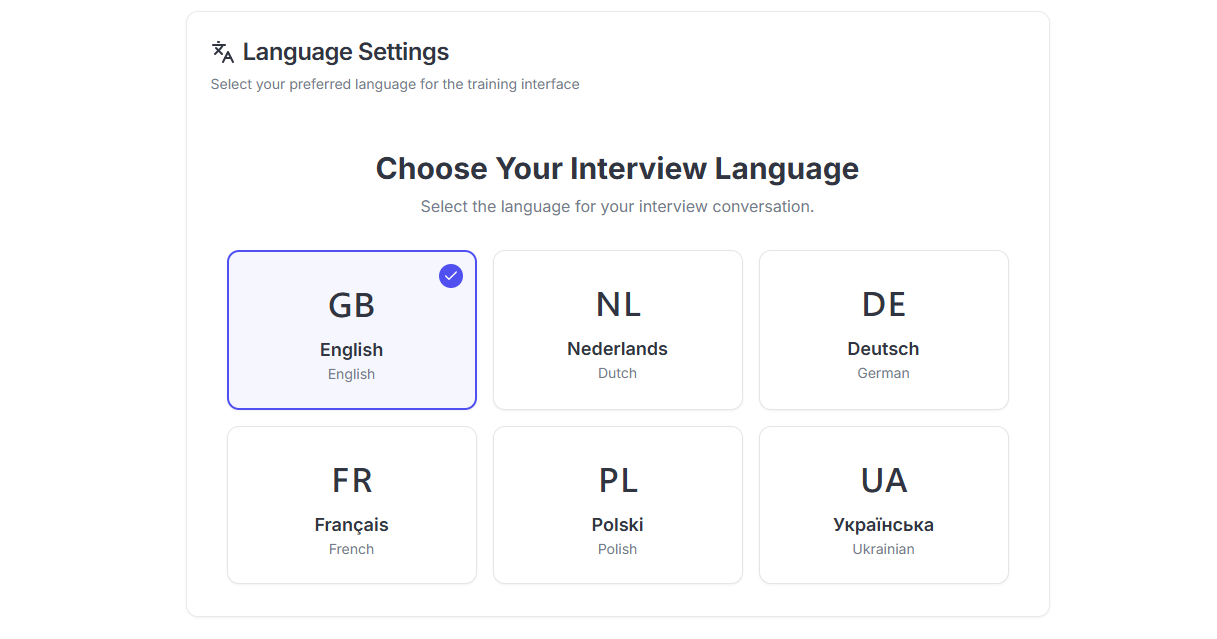Screen dimensions: 1217x639
Task: Click the blue checkmark on English card
Action: [451, 276]
